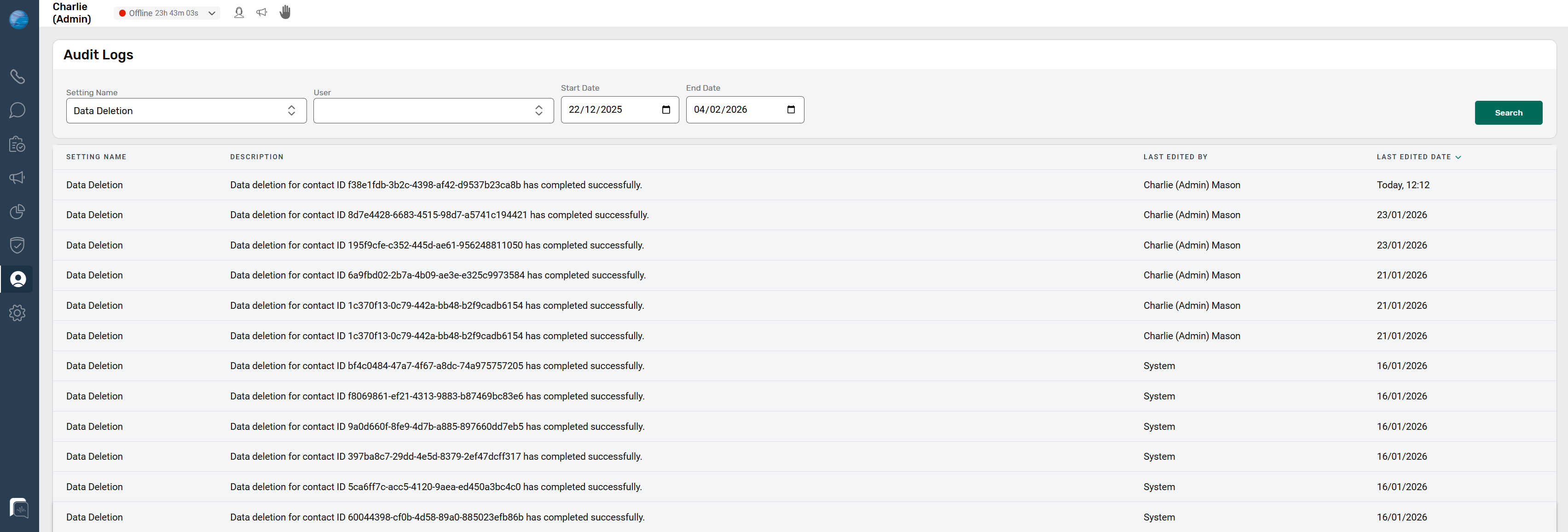Open the tasks clipboard sidebar icon
The width and height of the screenshot is (1568, 532).
tap(17, 144)
